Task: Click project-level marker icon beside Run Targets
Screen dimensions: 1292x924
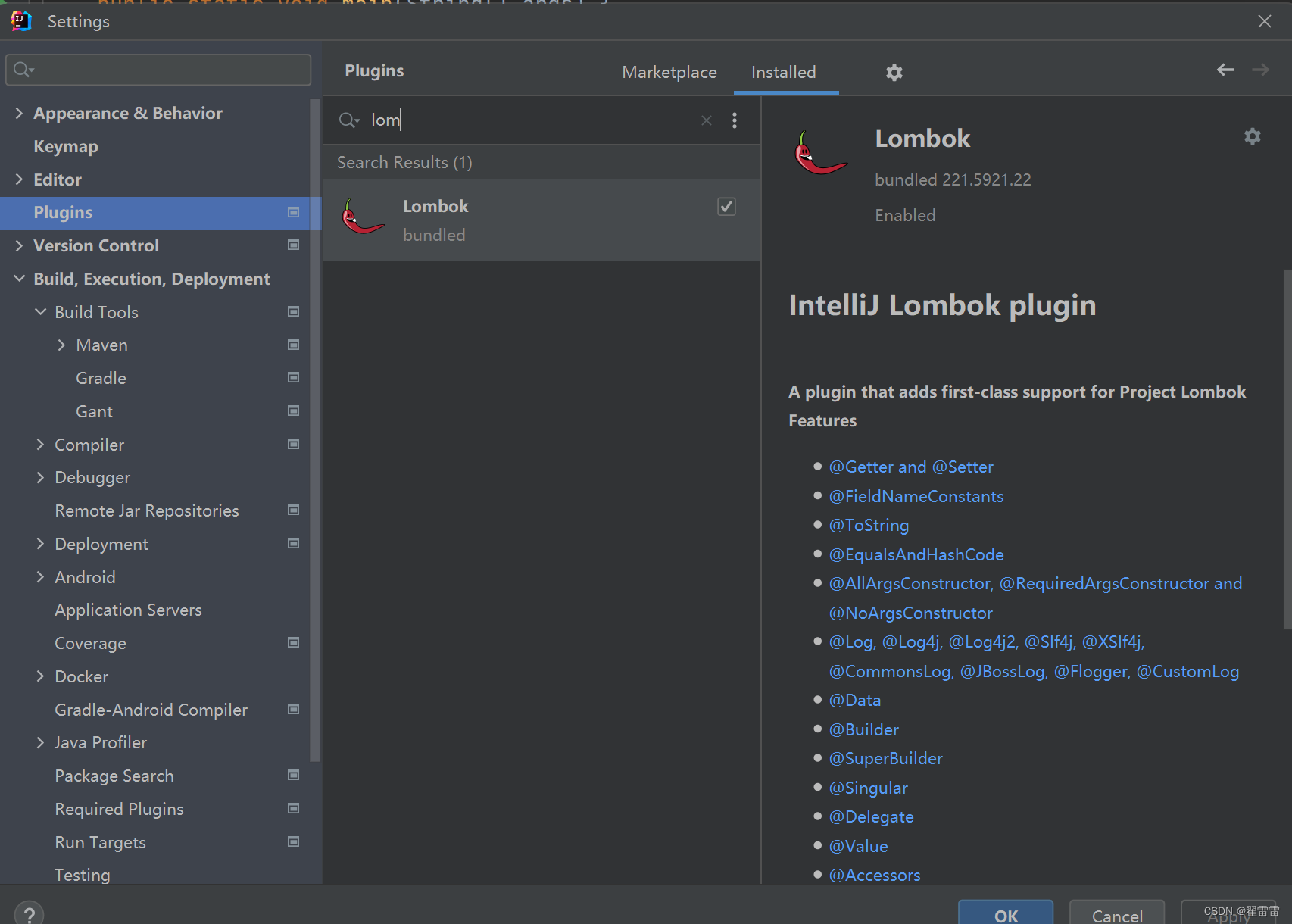Action: [x=294, y=841]
